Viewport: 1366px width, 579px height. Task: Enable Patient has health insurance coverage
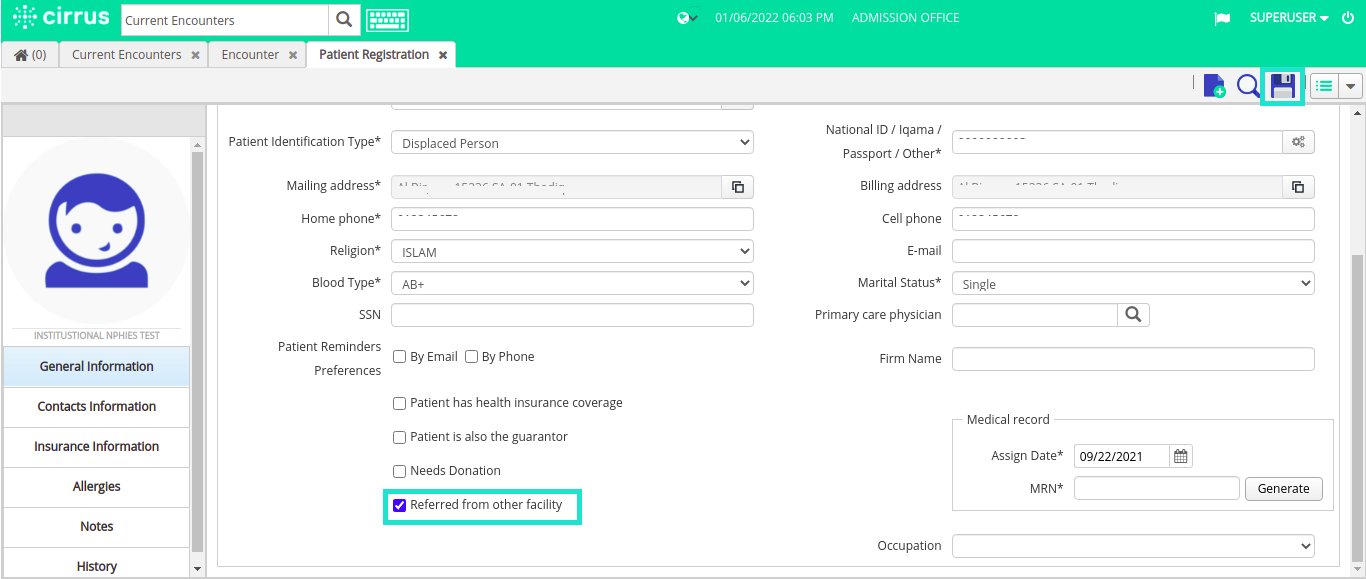click(x=399, y=403)
